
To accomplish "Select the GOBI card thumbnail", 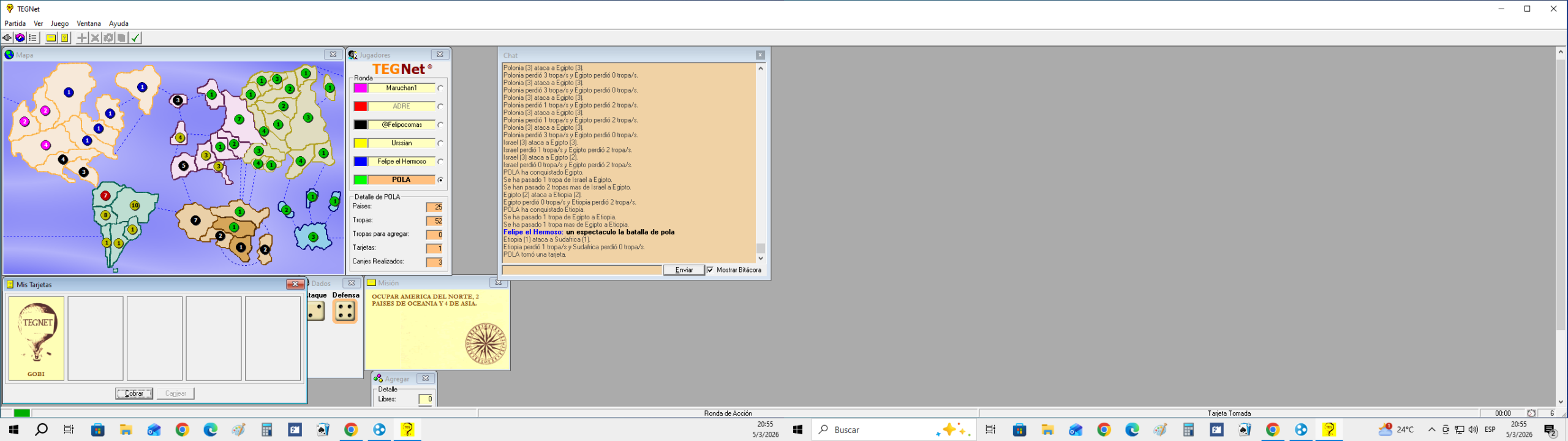I will pyautogui.click(x=36, y=338).
